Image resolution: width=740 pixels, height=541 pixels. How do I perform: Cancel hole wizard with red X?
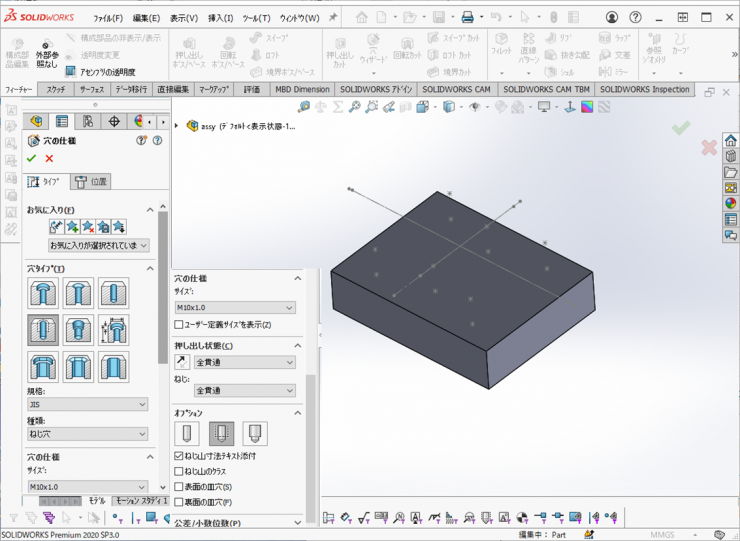click(x=49, y=158)
